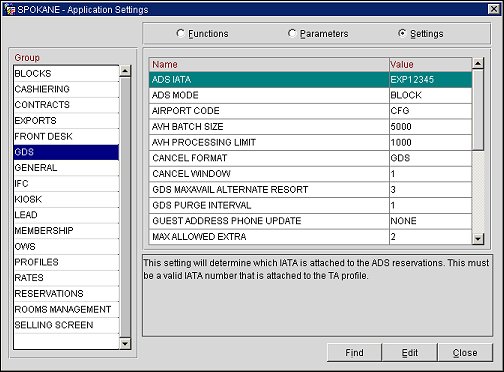Screen dimensions: 504x372
Task: Click the application icon in title bar
Action: point(9,9)
